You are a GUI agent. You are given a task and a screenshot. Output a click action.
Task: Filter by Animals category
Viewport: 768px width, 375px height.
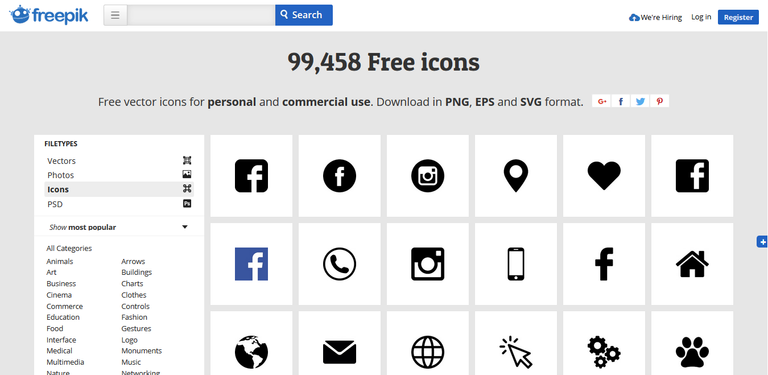tap(60, 261)
